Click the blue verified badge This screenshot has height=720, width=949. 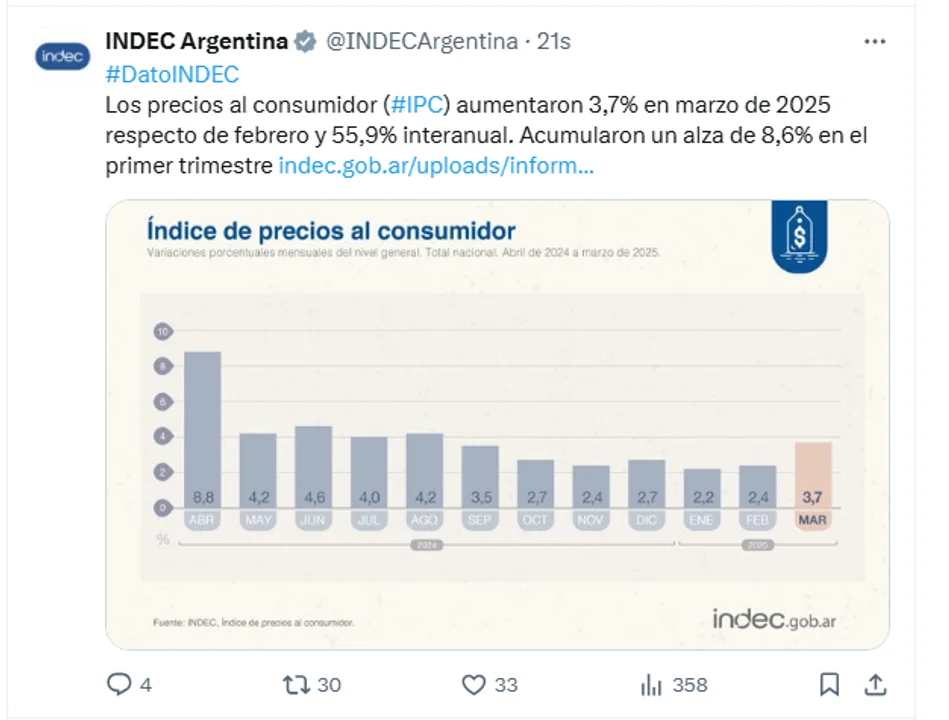click(x=306, y=42)
